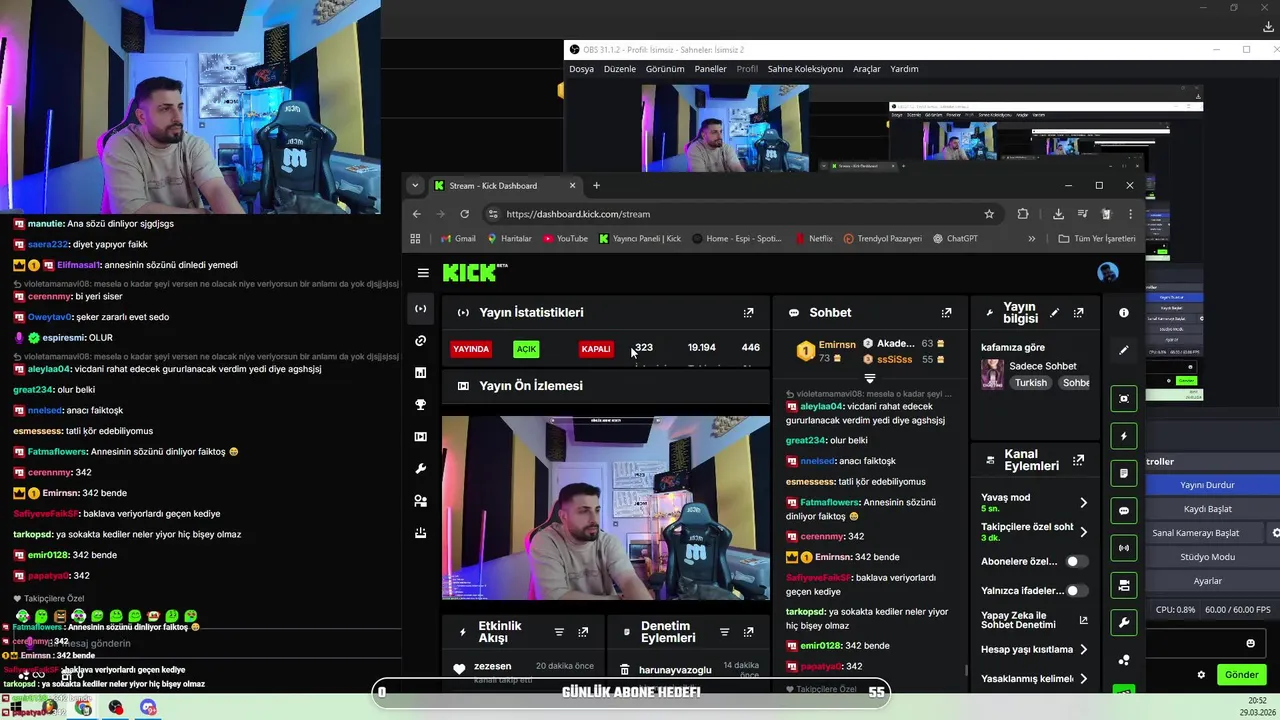Open the YouTube bookmark
1280x720 pixels.
[x=565, y=239]
